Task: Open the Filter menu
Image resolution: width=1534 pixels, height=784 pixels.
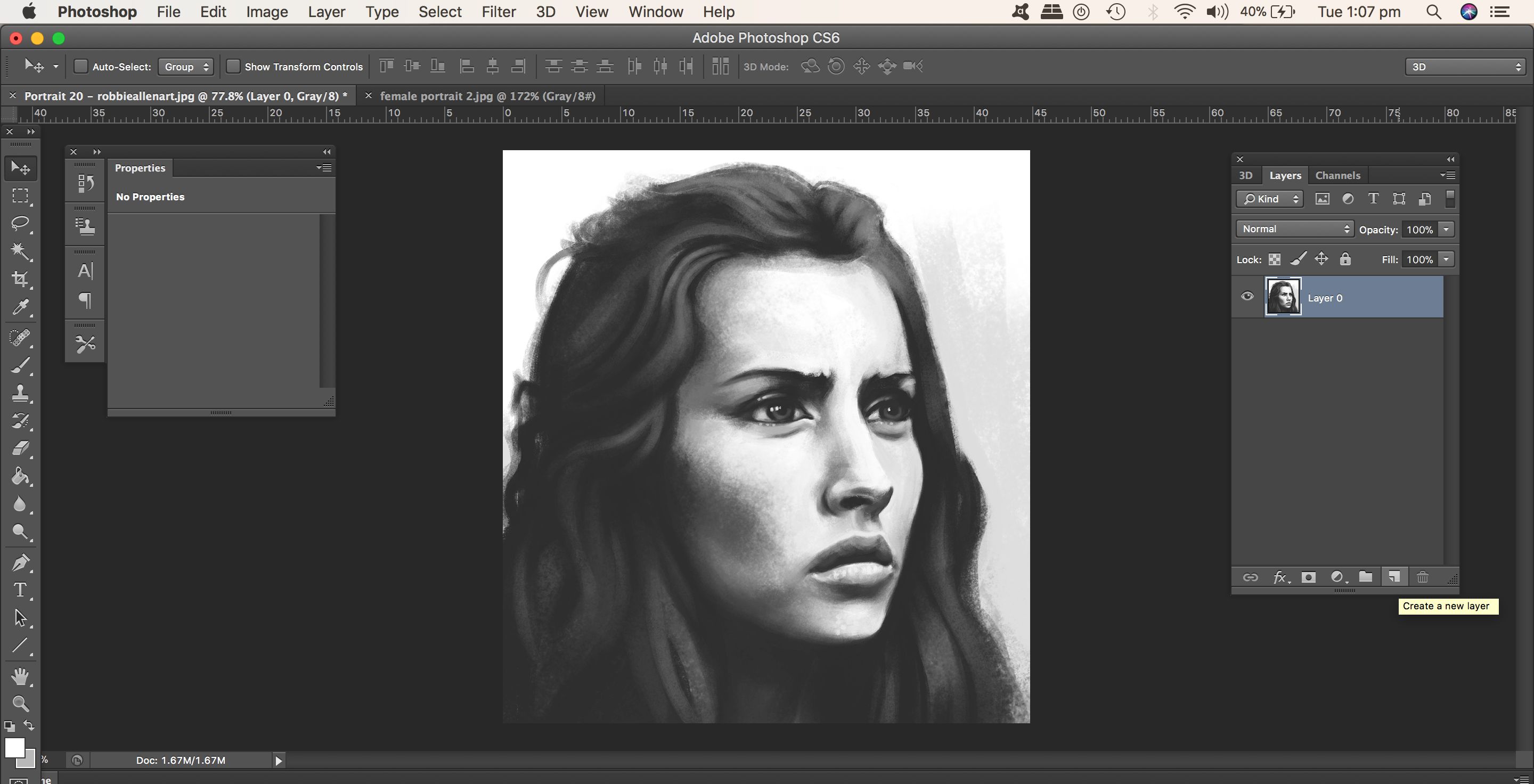Action: [x=499, y=12]
